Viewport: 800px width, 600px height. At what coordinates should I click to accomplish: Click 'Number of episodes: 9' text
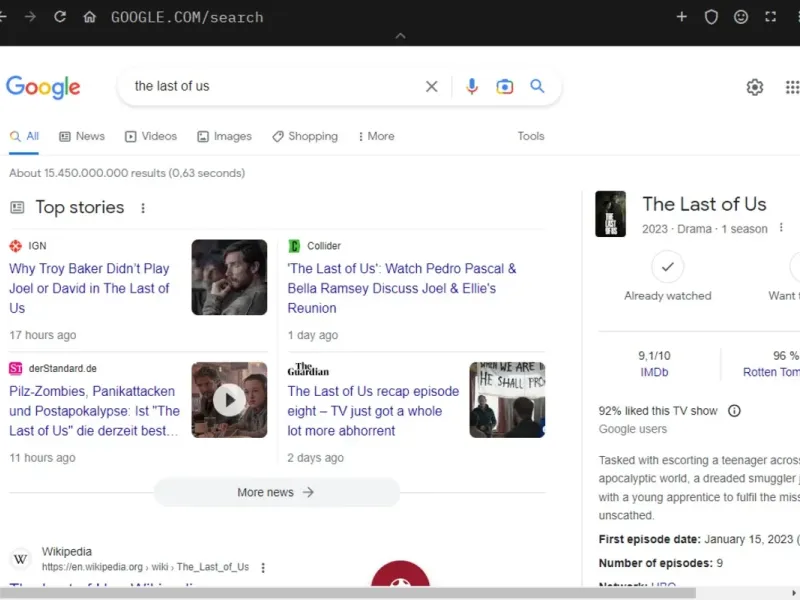pyautogui.click(x=661, y=563)
